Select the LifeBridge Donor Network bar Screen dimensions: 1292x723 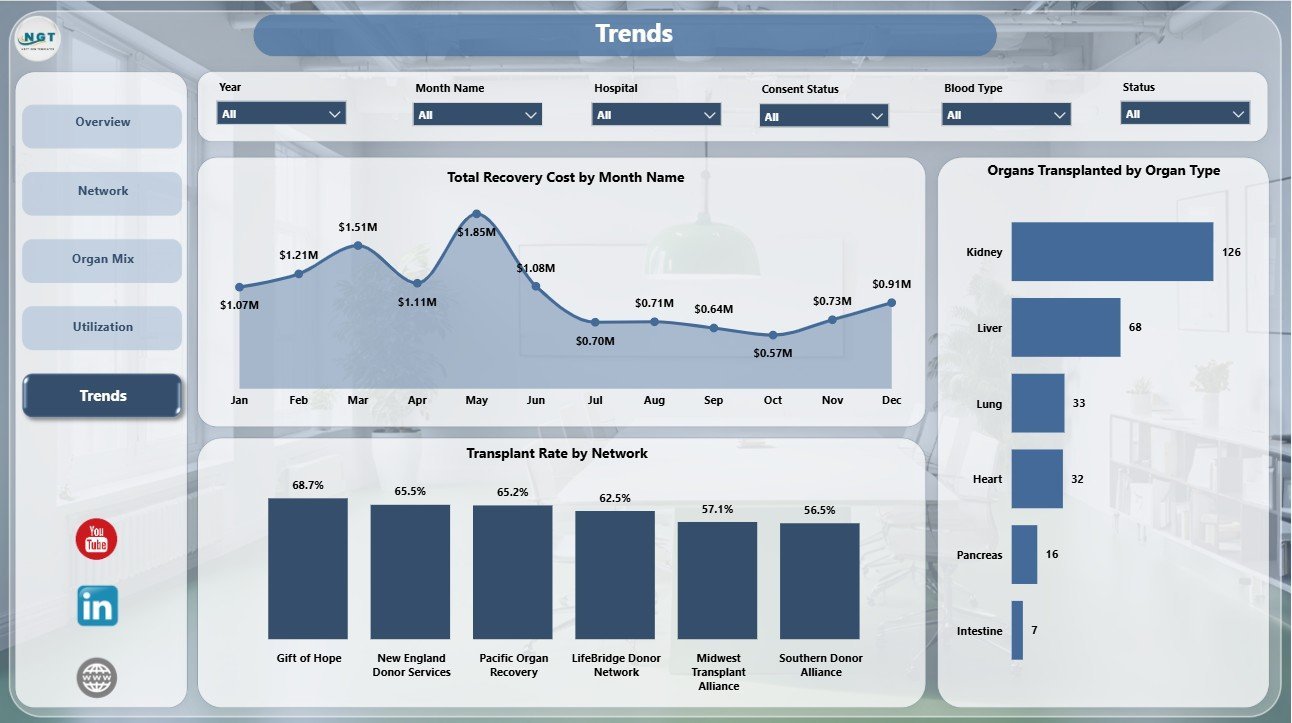click(615, 575)
